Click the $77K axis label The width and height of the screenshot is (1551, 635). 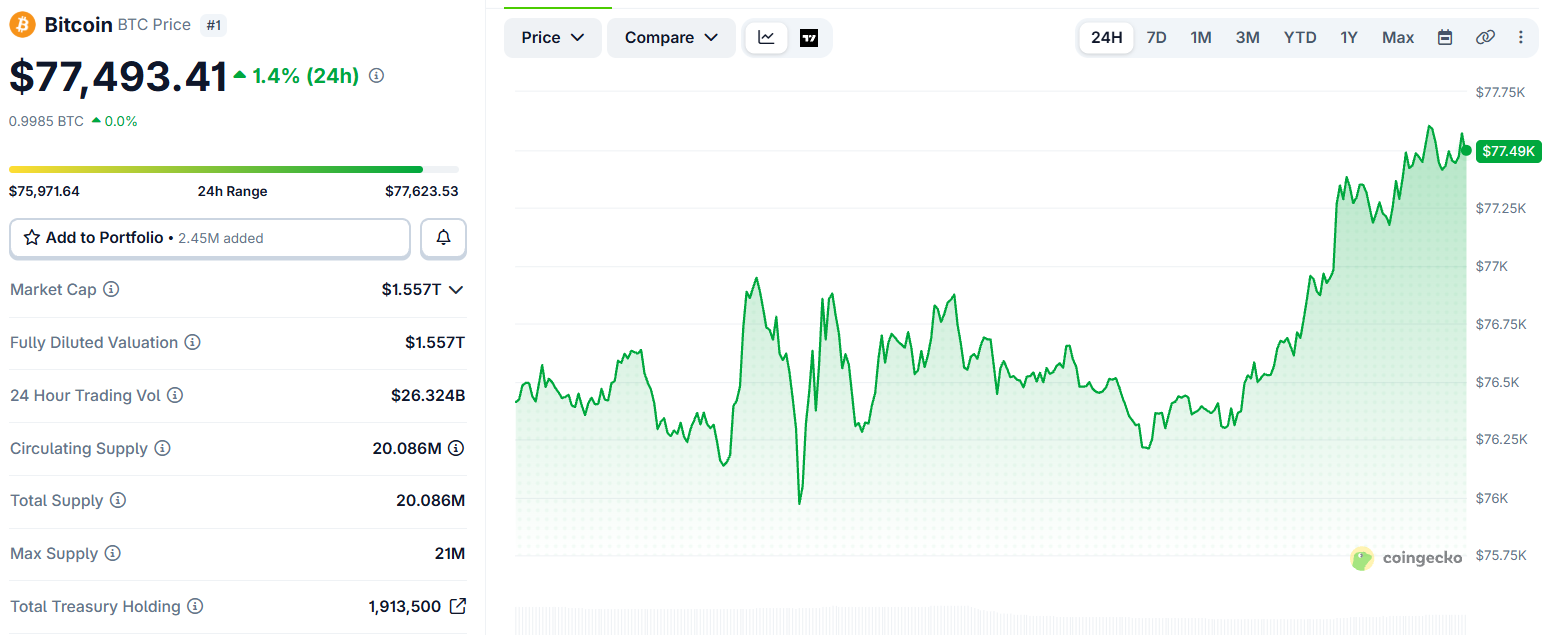click(1494, 266)
